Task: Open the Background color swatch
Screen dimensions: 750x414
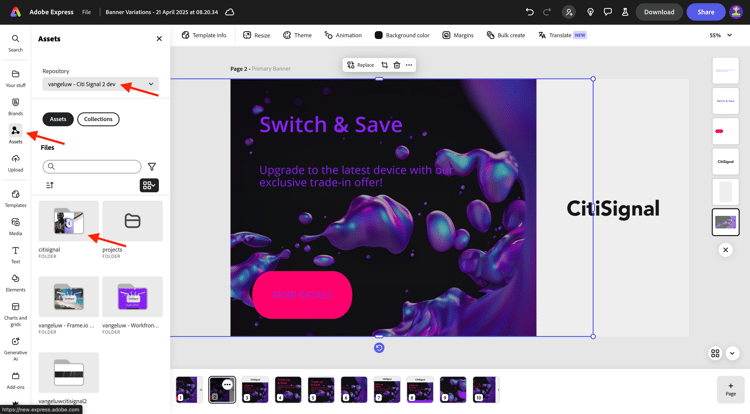Action: 402,35
